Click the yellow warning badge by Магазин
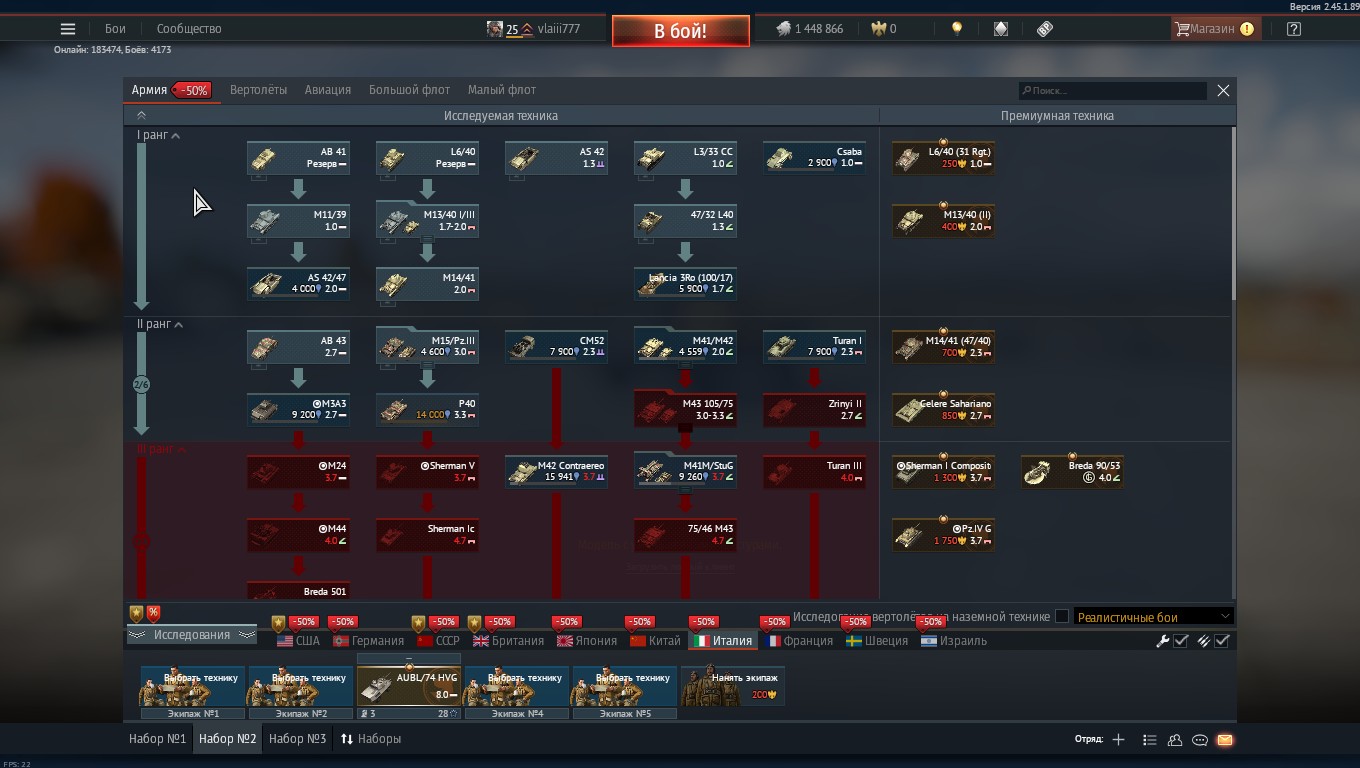Viewport: 1360px width, 768px height. (1247, 29)
